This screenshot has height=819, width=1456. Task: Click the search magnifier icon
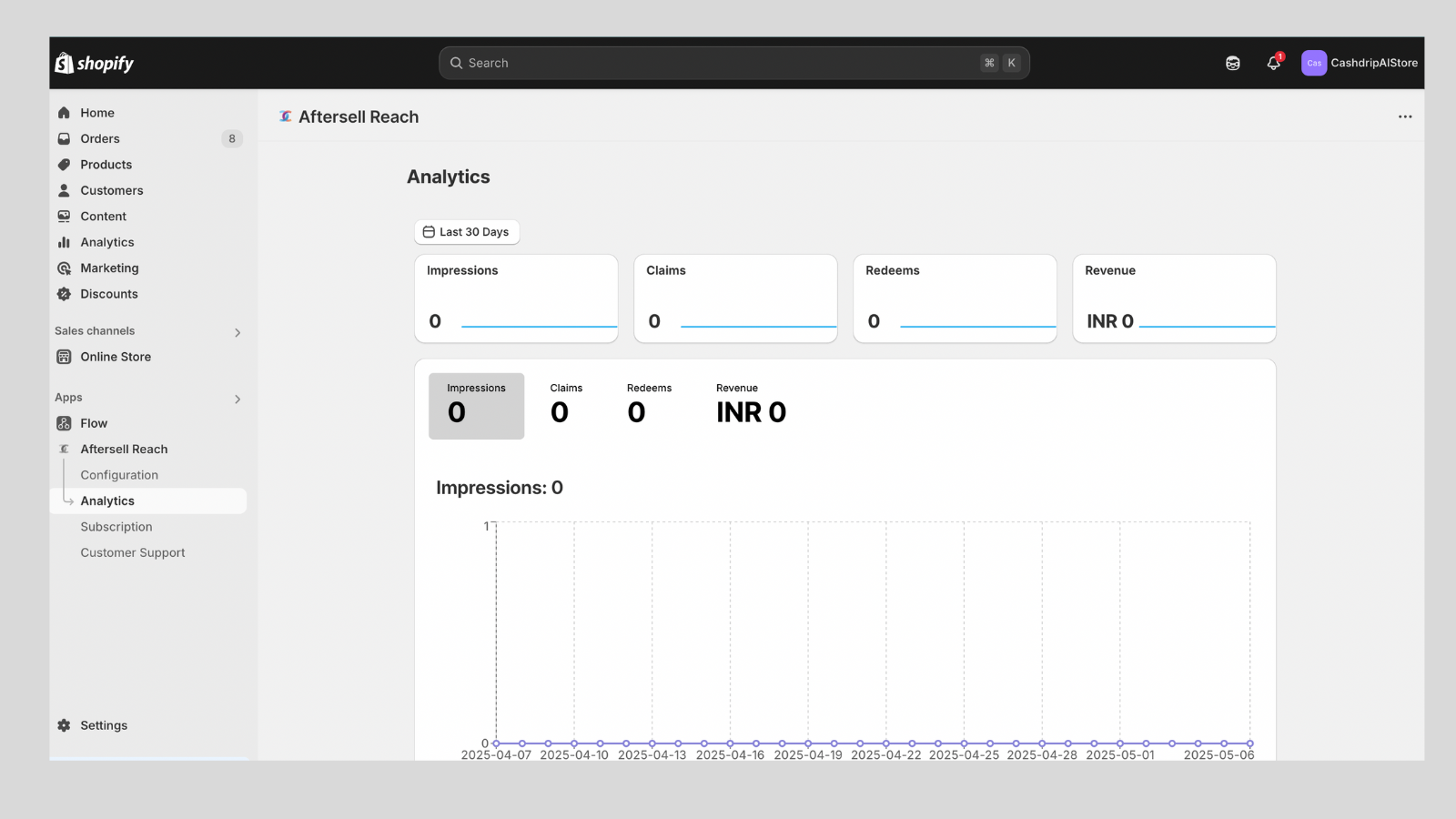pos(456,63)
